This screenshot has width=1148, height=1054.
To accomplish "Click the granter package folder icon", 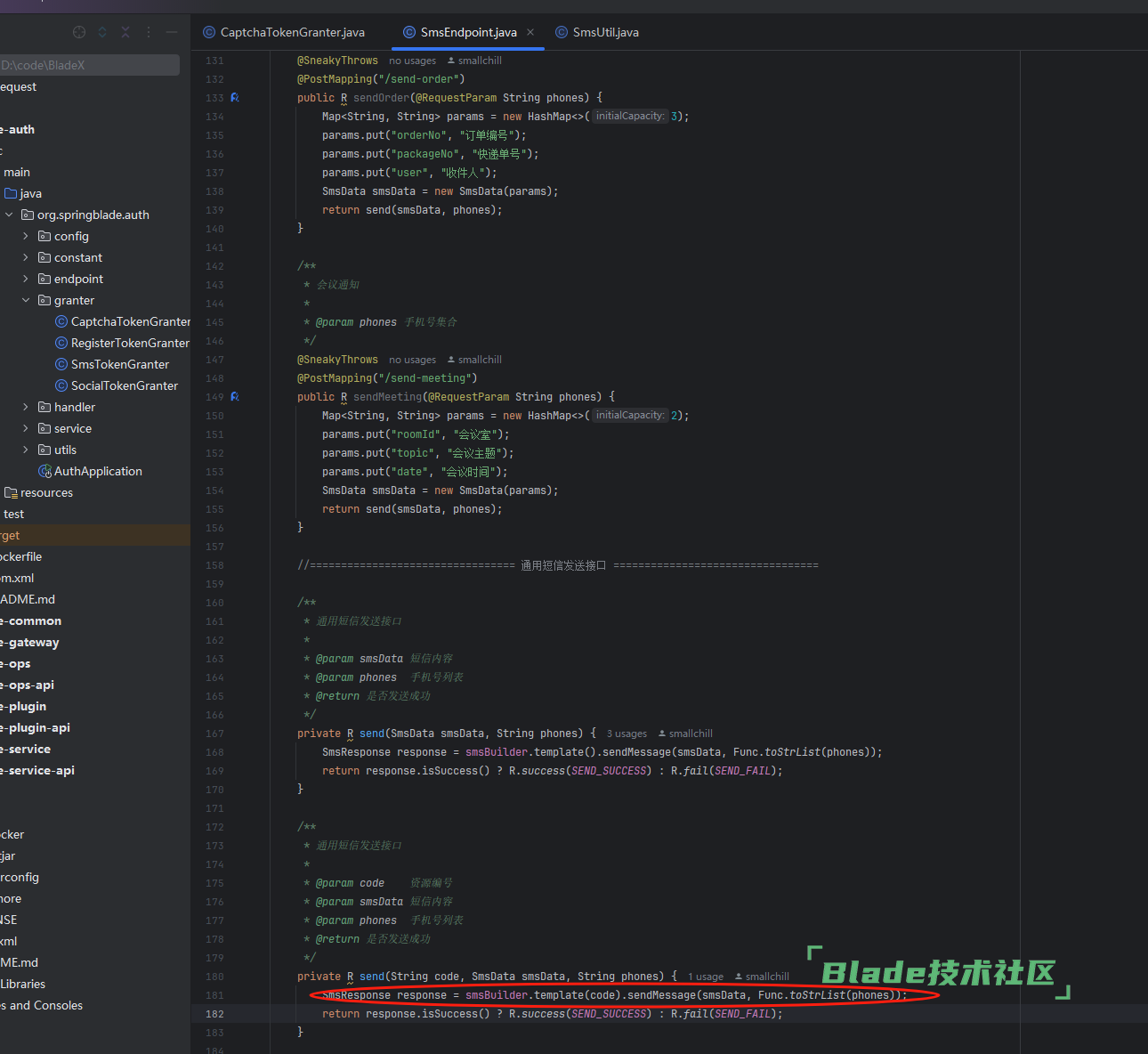I will 44,300.
